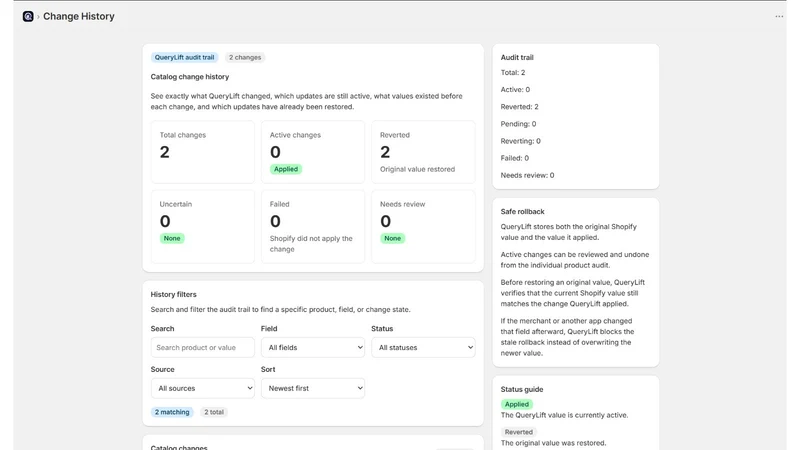Click the Catalog change history heading

[x=190, y=77]
